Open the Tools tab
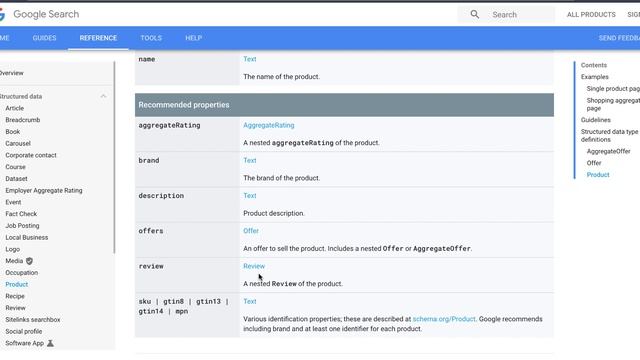Viewport: 640px width, 360px height. tap(151, 38)
